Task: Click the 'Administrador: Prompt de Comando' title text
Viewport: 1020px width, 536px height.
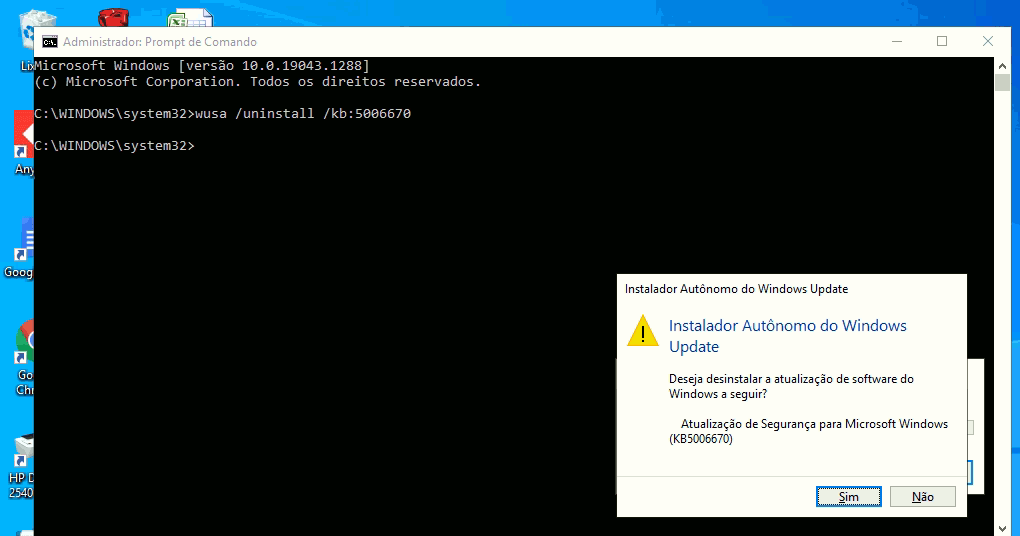Action: click(160, 42)
